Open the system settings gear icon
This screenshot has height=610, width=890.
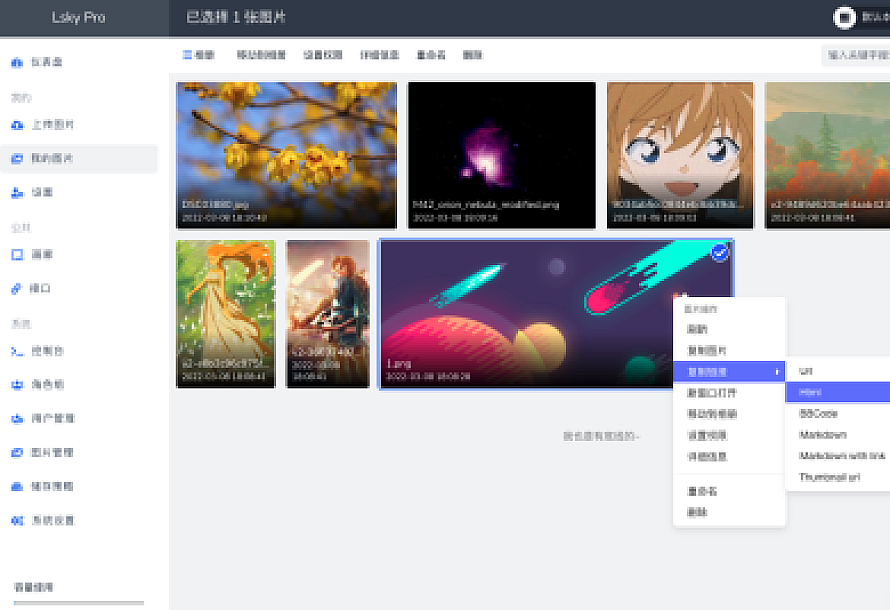[x=17, y=521]
